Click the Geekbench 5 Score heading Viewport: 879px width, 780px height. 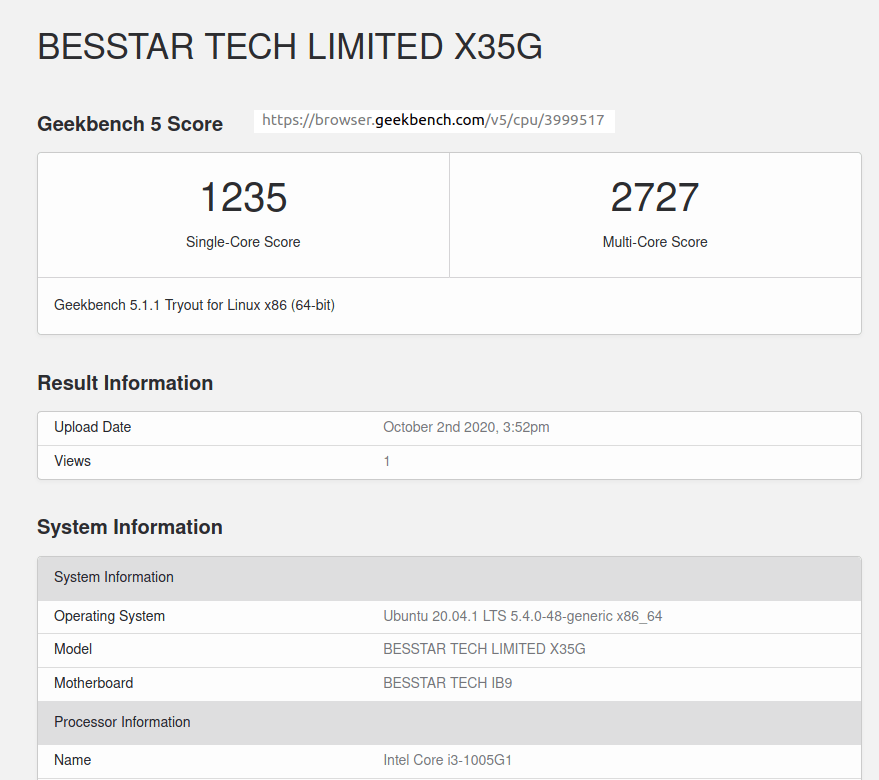click(x=130, y=123)
